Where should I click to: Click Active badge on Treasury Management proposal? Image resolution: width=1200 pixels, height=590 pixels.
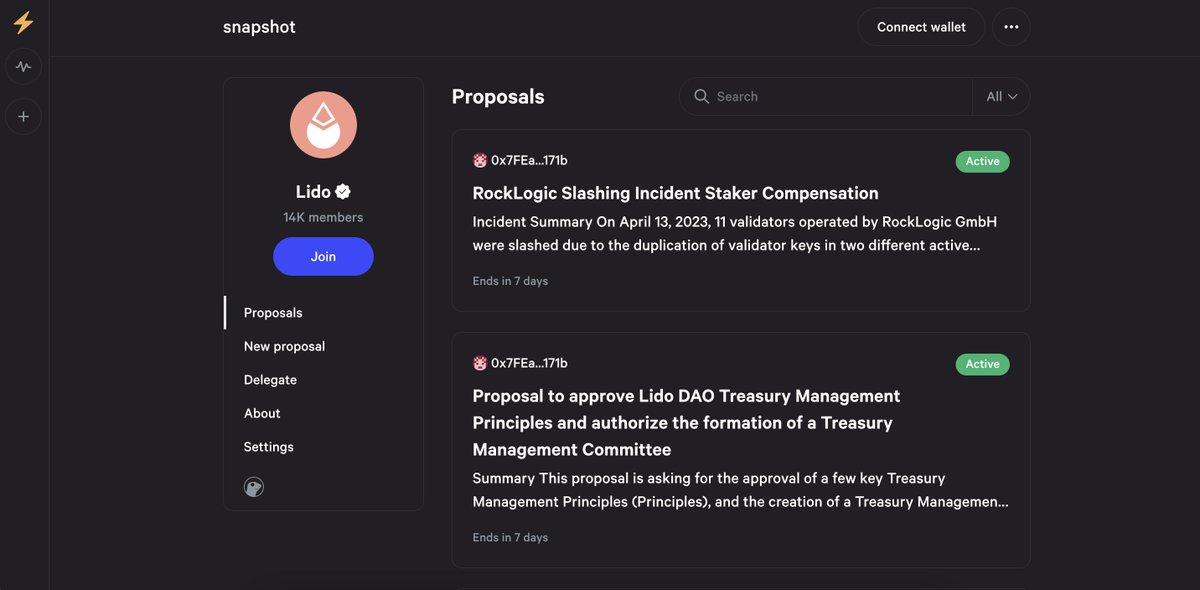click(982, 364)
